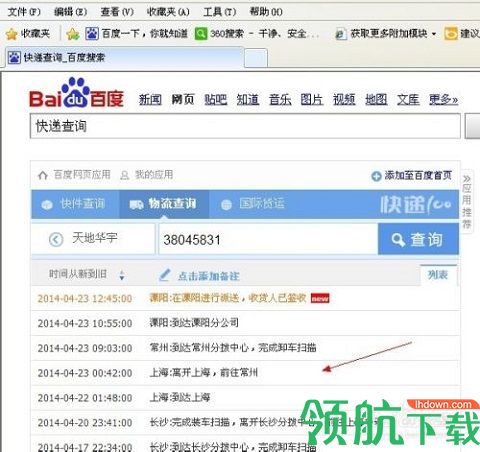Click the tracking number field 38045831

pos(268,240)
